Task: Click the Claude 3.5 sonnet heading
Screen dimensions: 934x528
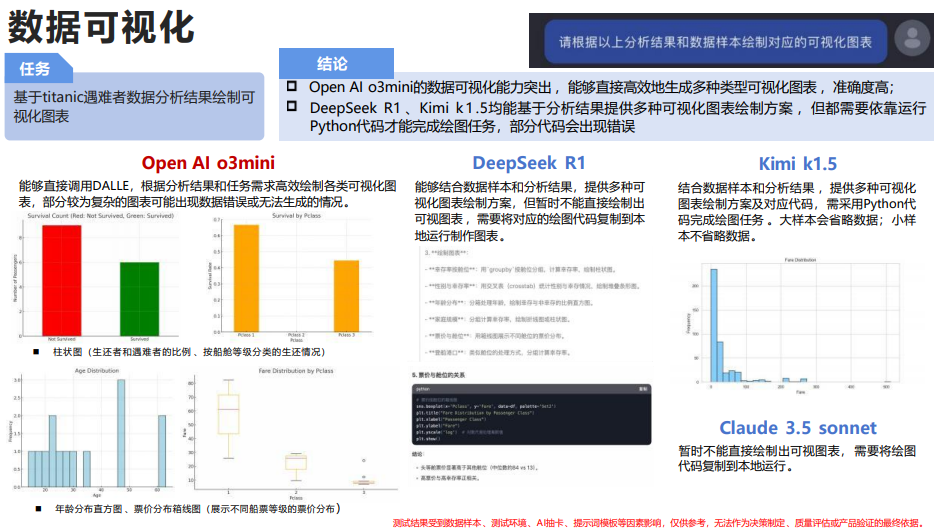Action: pos(798,428)
